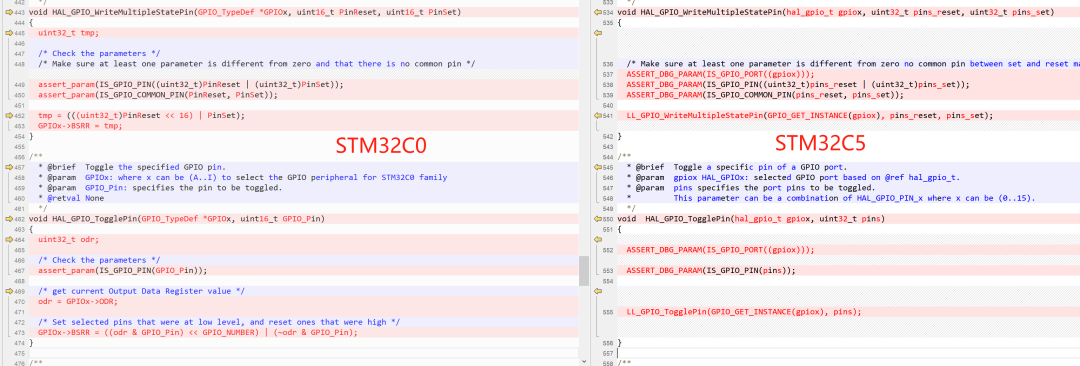Viewport: 1080px width, 366px height.
Task: Click 'LL_GPIO_TogglePin(GPIO_GET_INSTANCE(gpiox), pins);' line
Action: coord(744,312)
